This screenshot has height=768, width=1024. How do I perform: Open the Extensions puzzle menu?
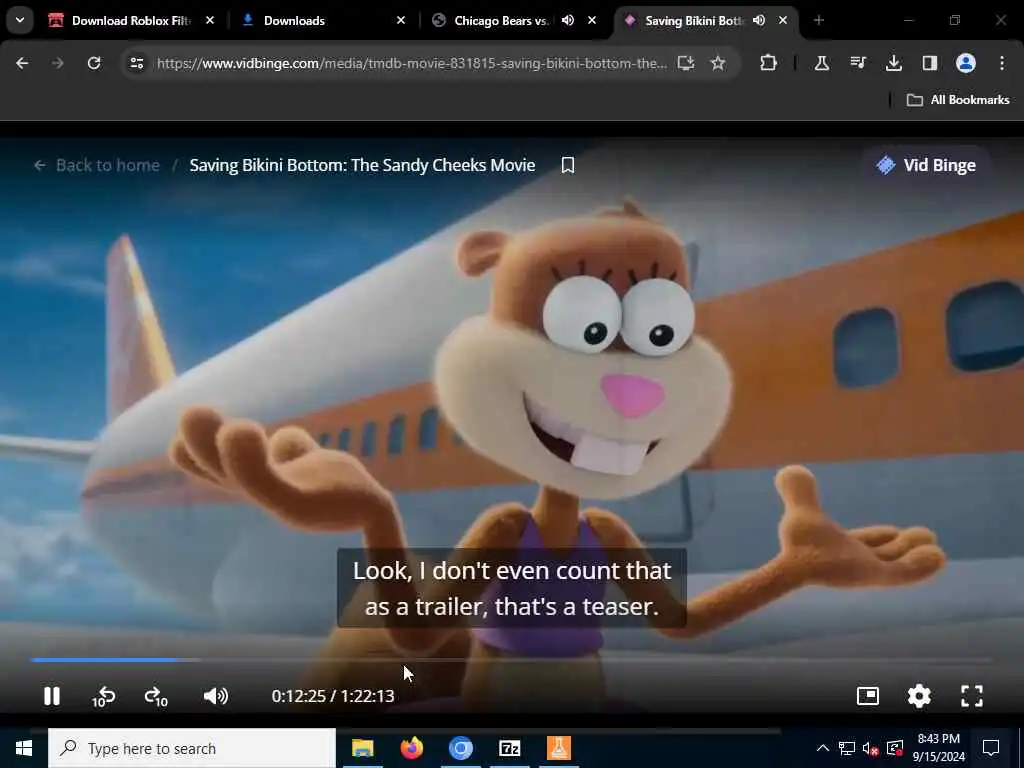[769, 63]
